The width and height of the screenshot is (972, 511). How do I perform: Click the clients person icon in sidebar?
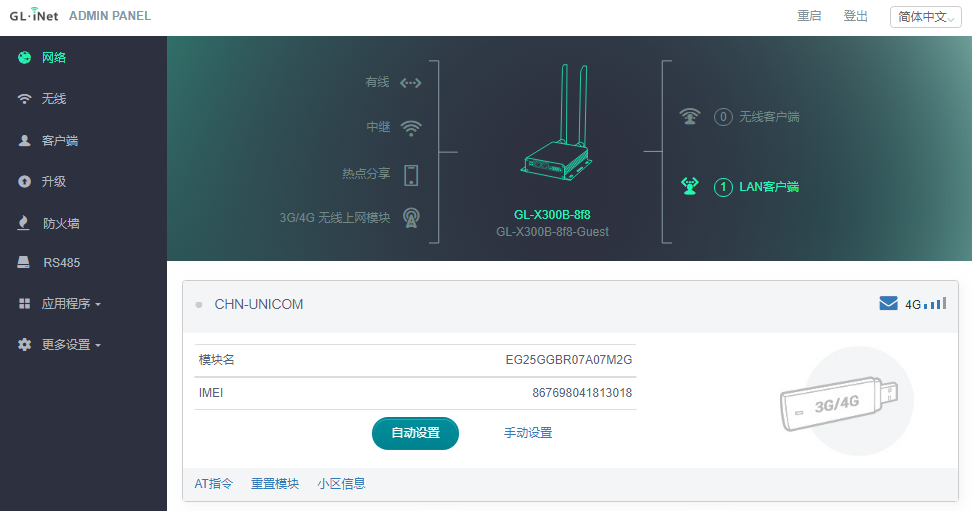tap(24, 140)
